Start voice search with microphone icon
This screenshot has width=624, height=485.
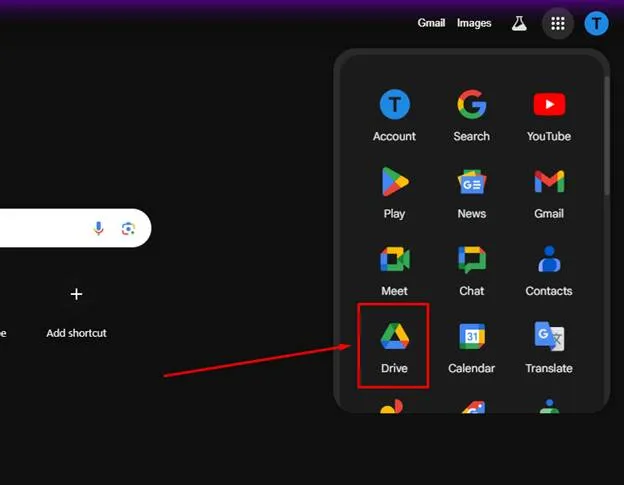tap(98, 228)
